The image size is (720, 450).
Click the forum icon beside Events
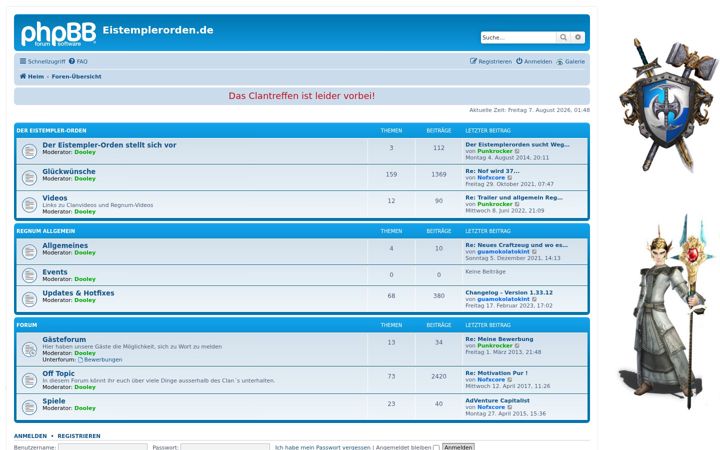pos(29,275)
